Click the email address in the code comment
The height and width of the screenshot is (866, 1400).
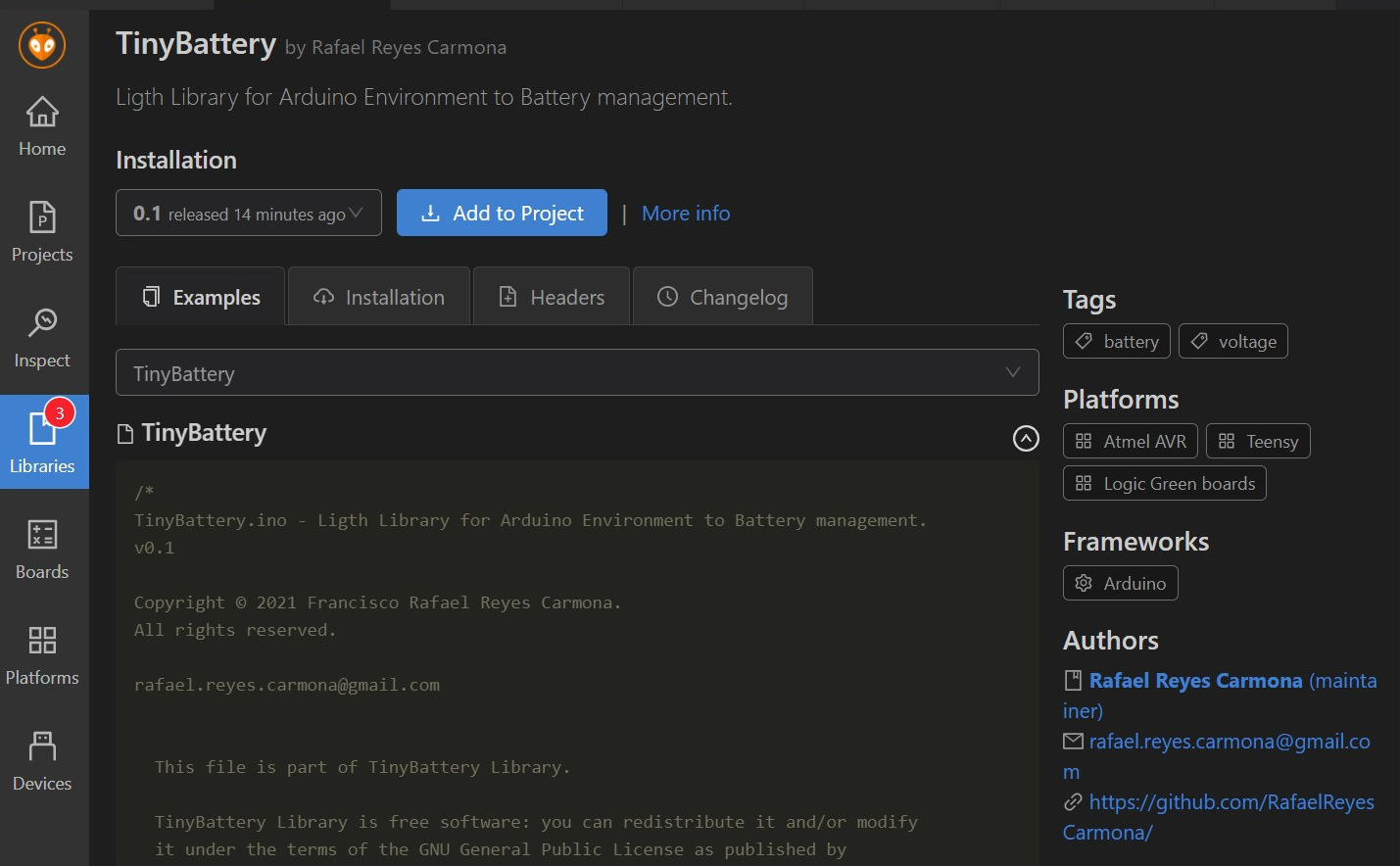(287, 685)
